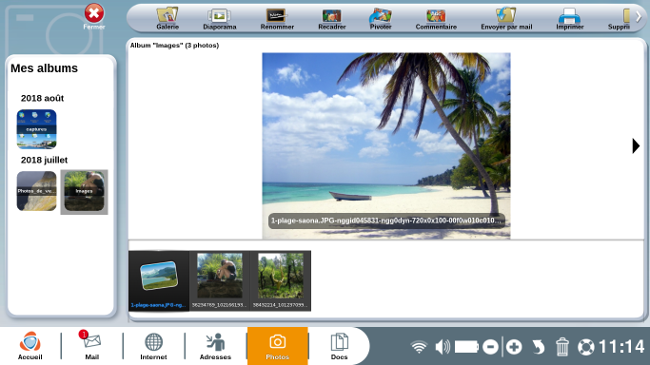650x365 pixels.
Task: Select the Images album thumbnail
Action: pyautogui.click(x=84, y=192)
